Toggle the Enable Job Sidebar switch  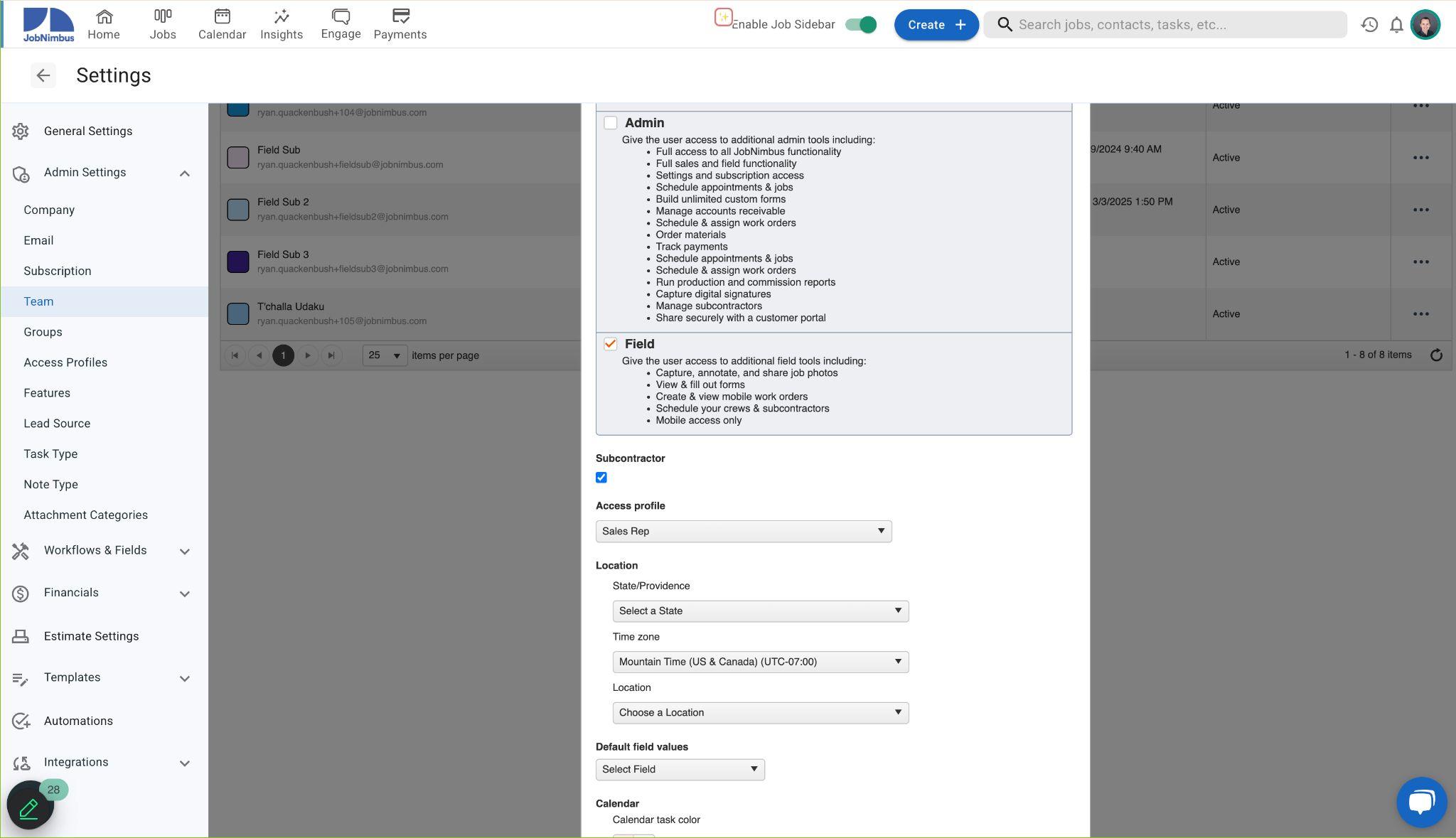point(860,25)
